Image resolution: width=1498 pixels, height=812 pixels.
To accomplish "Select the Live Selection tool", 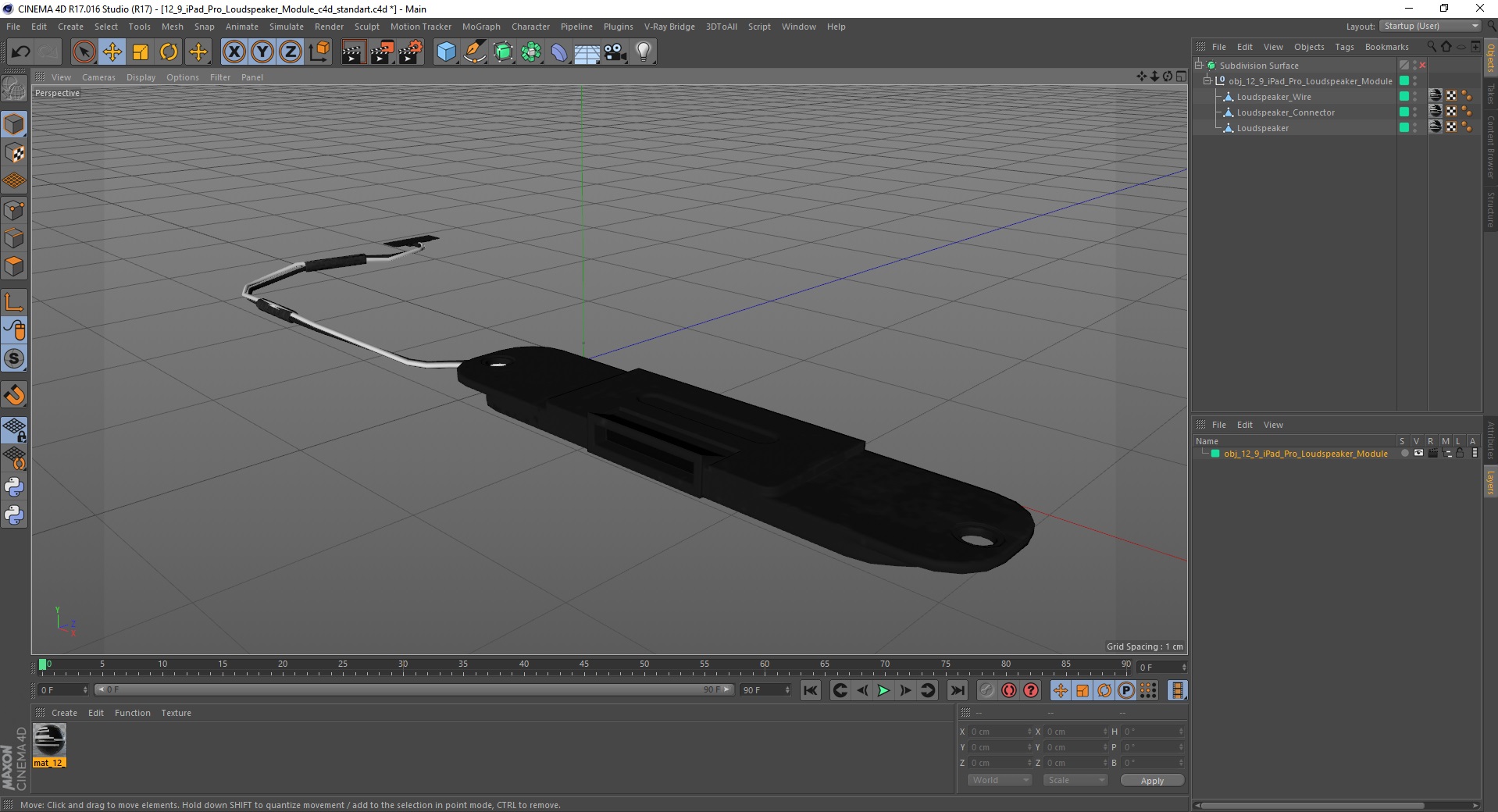I will 84,52.
